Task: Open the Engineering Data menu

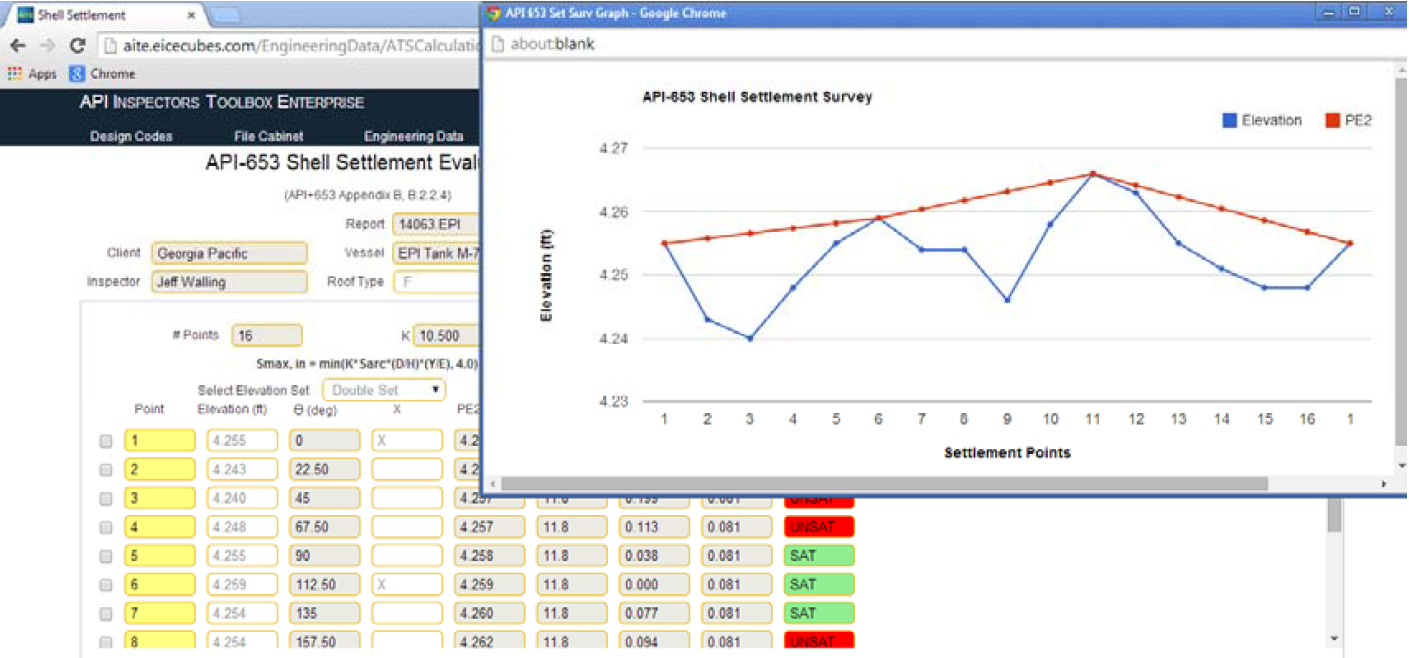Action: pos(413,136)
